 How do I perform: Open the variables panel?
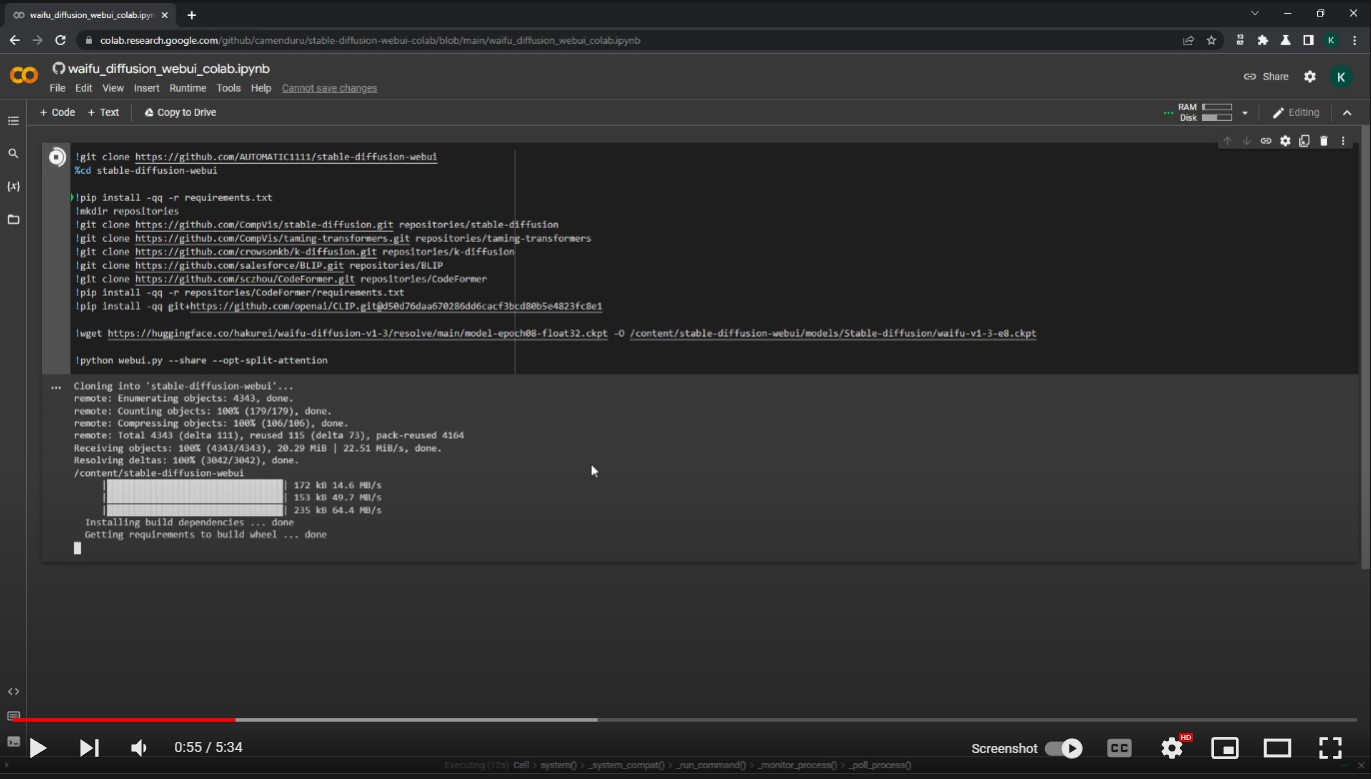click(x=13, y=186)
